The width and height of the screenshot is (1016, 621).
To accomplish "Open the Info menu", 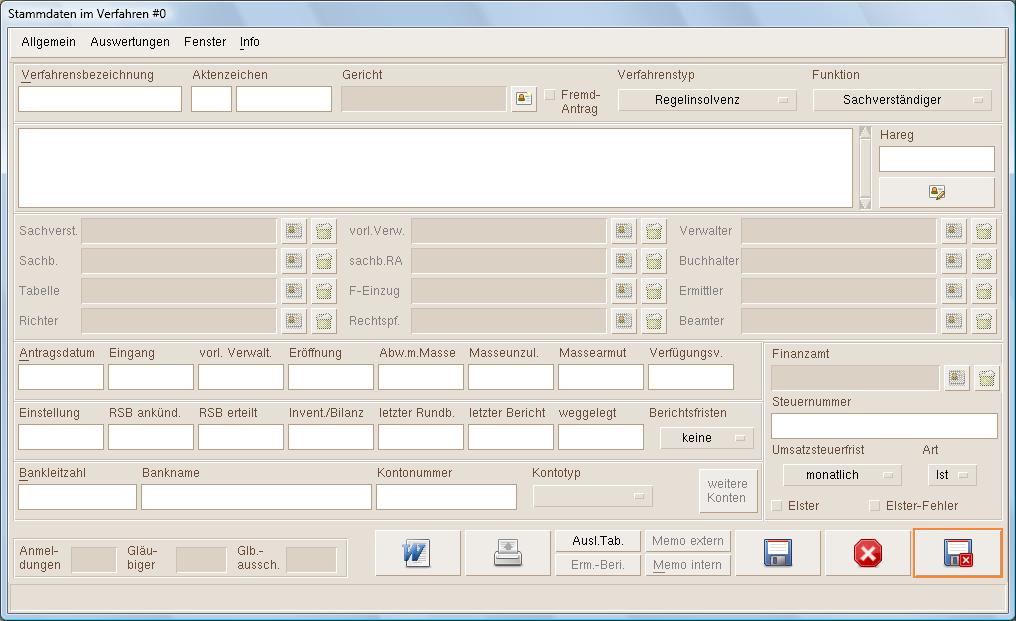I will tap(249, 42).
